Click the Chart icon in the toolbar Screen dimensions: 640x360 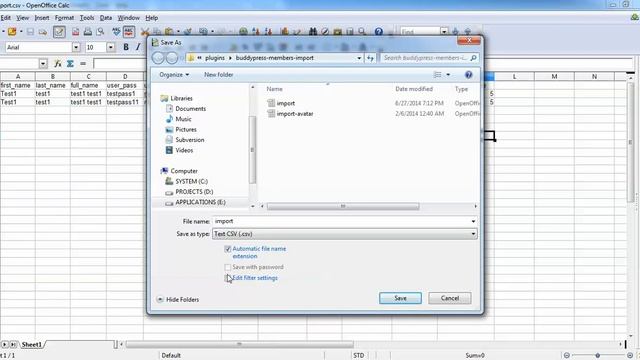coord(284,31)
